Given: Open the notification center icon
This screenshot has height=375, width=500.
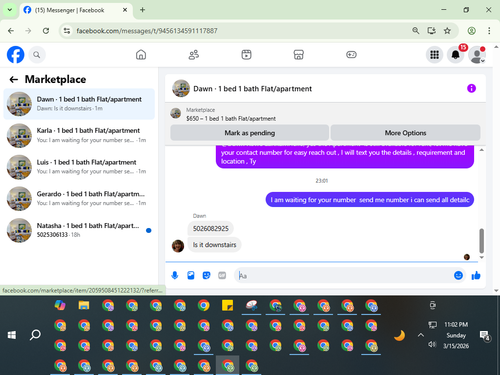Looking at the screenshot, I should tap(484, 335).
